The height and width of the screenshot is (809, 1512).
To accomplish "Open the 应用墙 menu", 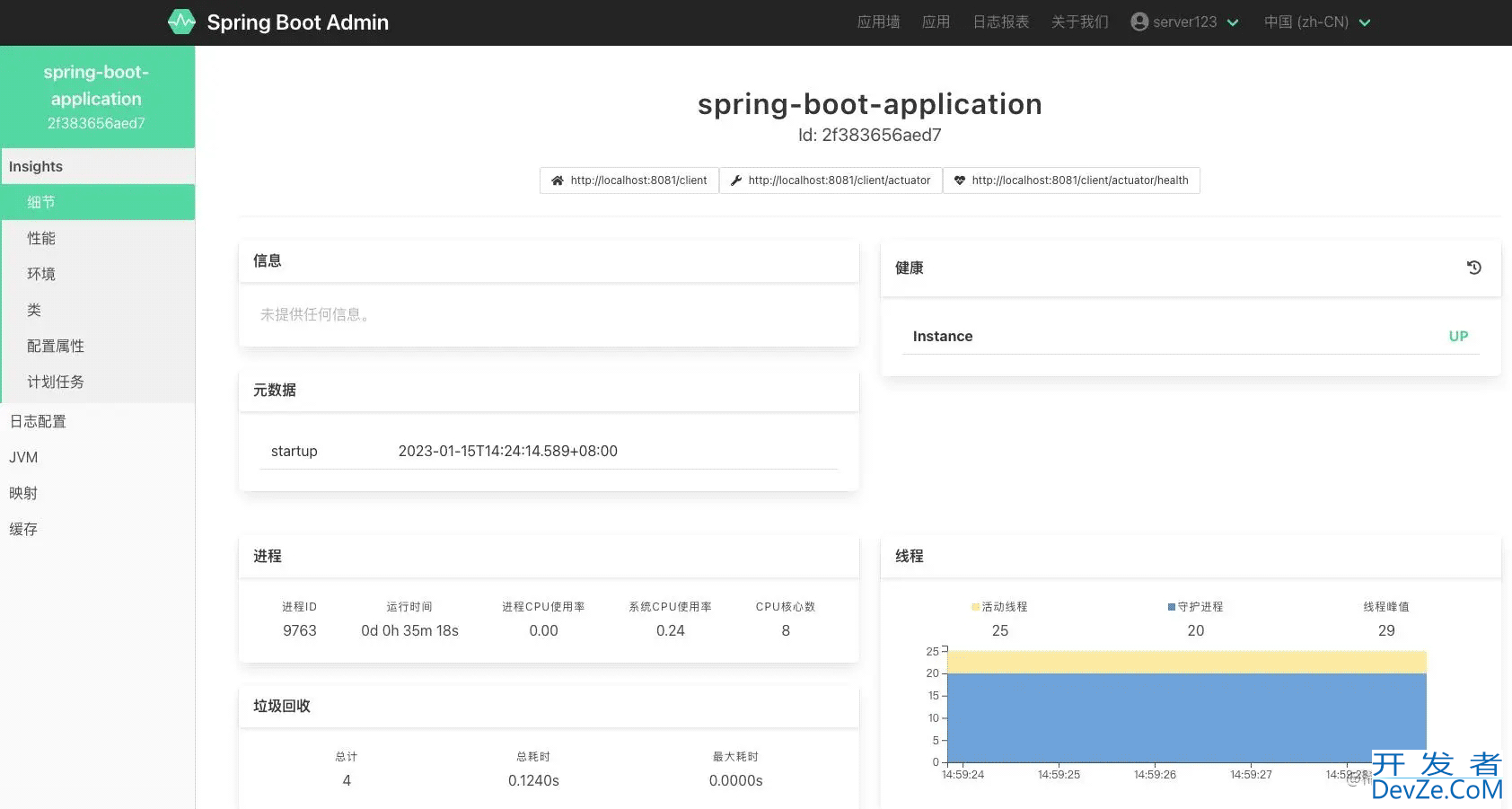I will click(x=878, y=22).
